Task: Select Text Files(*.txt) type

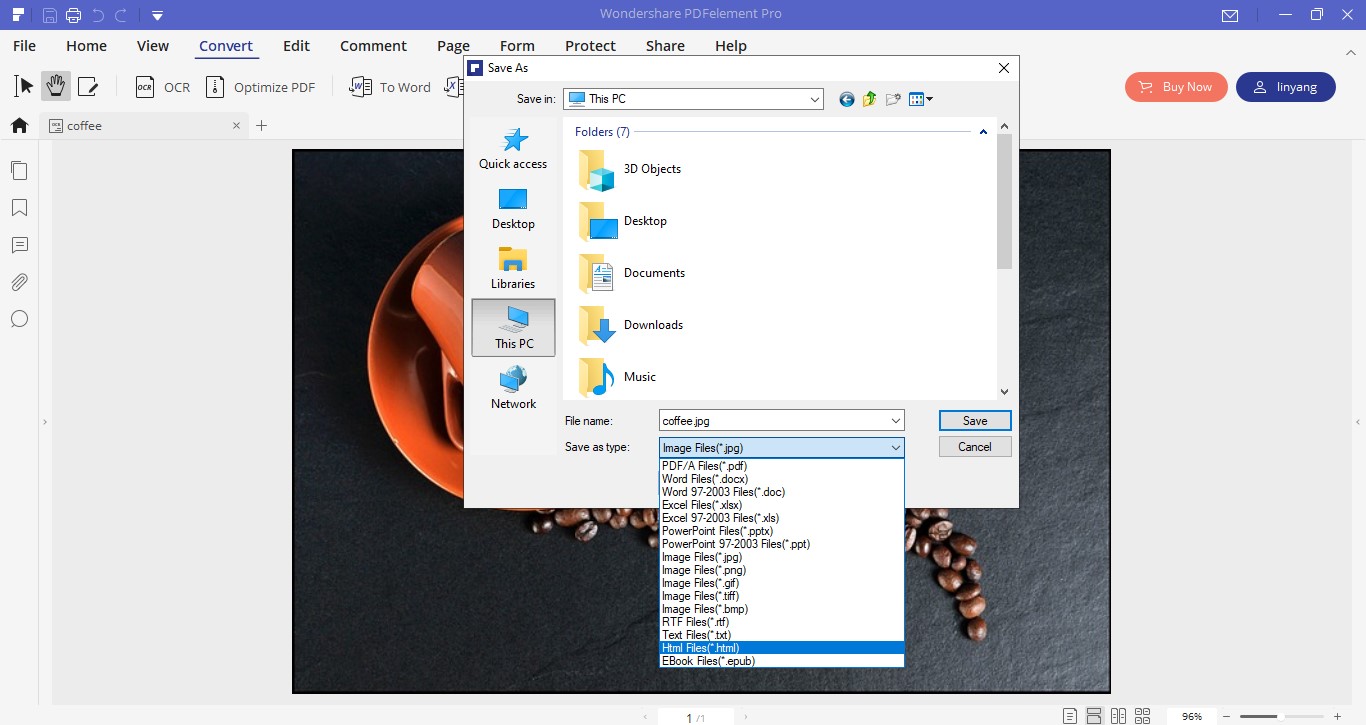Action: pos(782,635)
